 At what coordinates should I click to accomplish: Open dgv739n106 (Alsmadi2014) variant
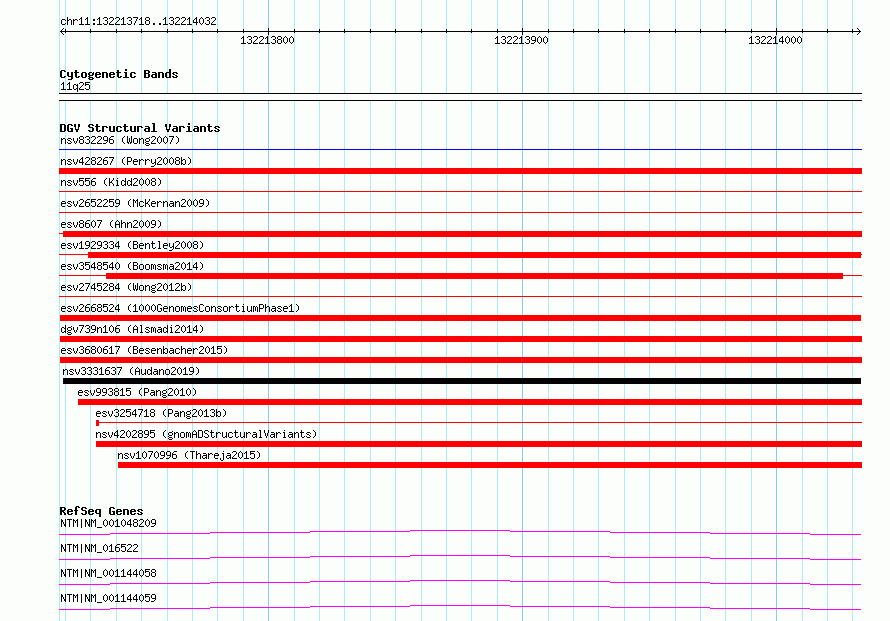tap(132, 329)
